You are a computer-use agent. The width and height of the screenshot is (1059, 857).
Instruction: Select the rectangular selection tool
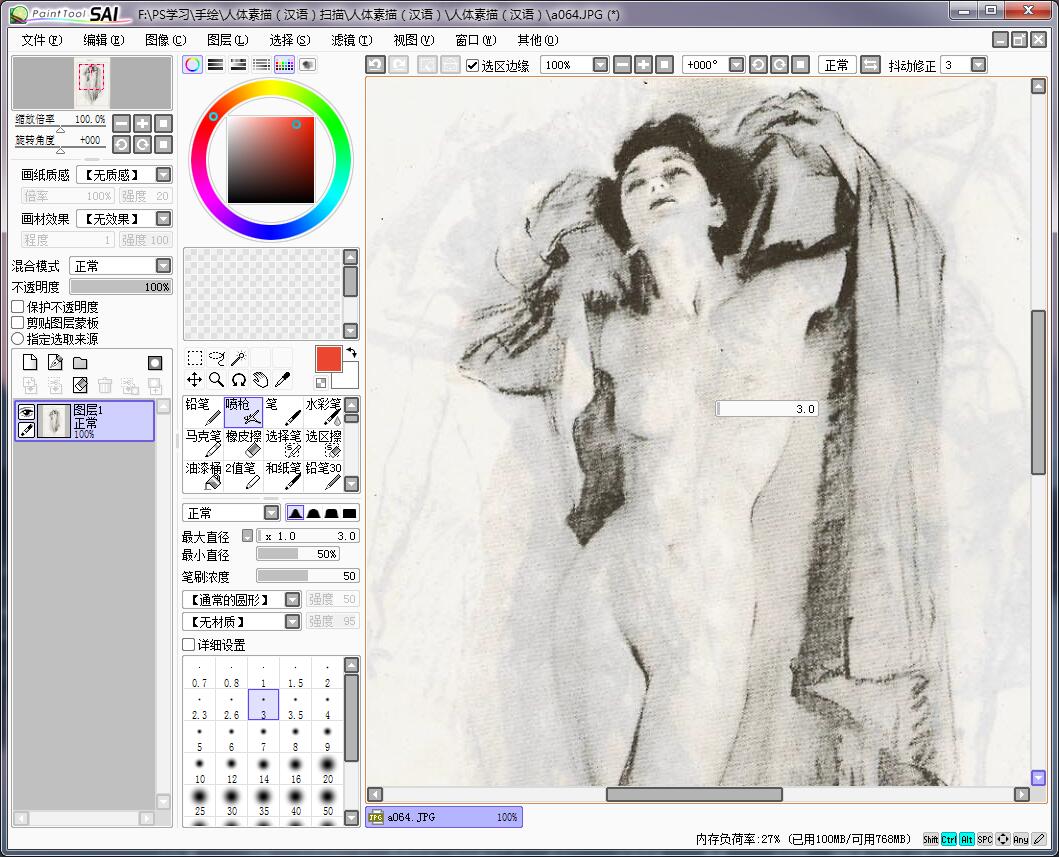(x=195, y=357)
